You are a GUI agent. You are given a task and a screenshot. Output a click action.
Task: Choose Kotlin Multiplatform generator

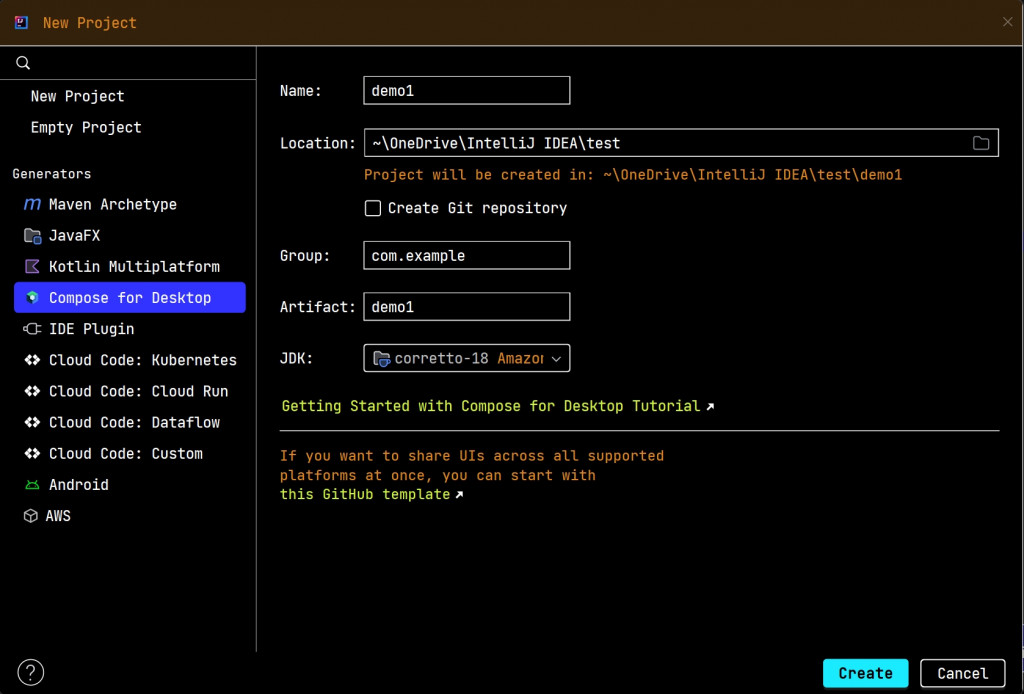tap(134, 266)
